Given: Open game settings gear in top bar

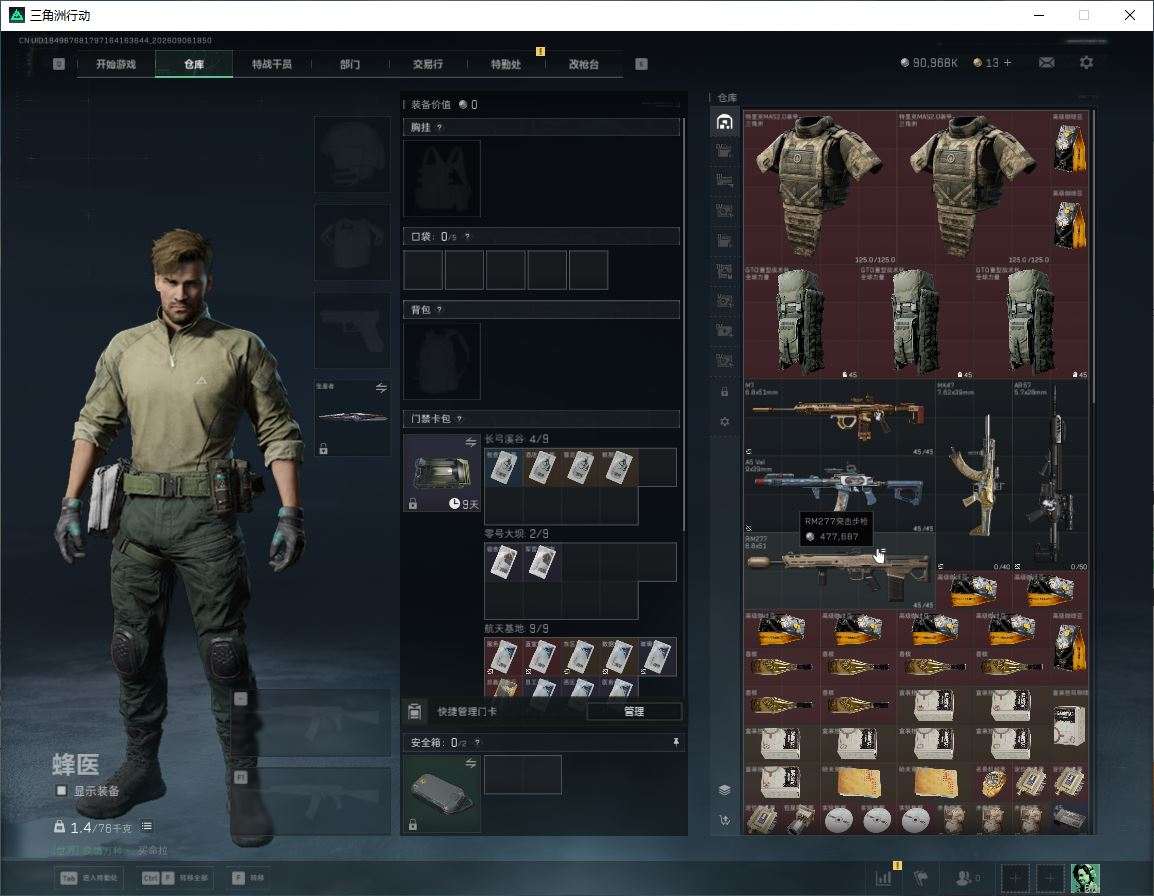Looking at the screenshot, I should point(1086,63).
